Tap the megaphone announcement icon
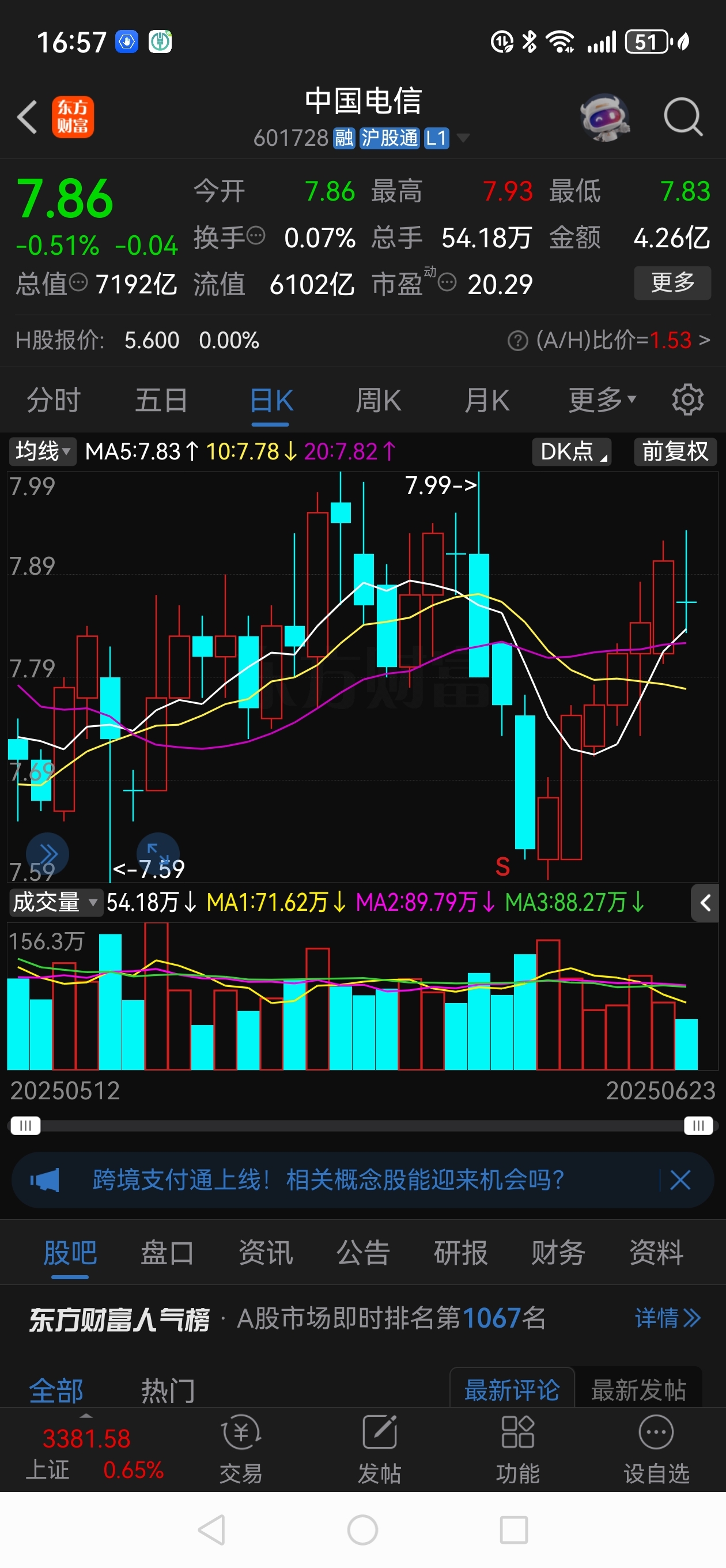 (x=45, y=1180)
